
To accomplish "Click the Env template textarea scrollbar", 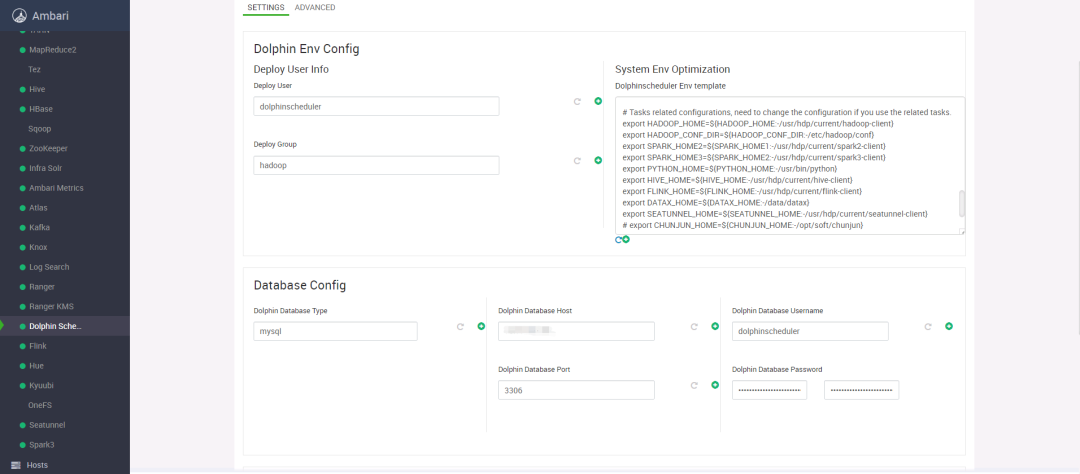I will [x=962, y=204].
